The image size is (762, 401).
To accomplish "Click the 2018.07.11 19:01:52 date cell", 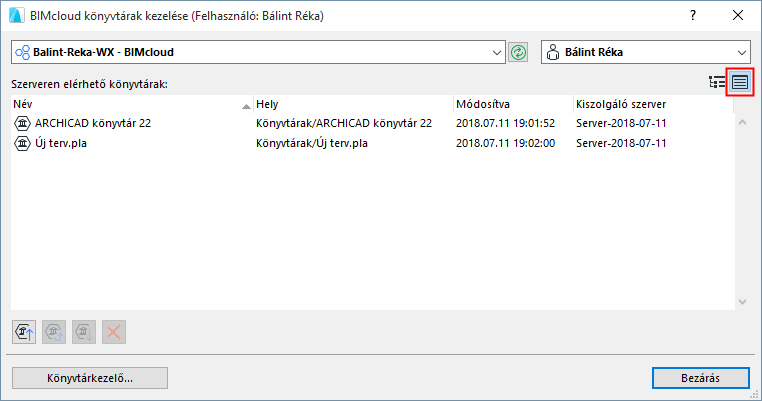I will click(x=505, y=123).
